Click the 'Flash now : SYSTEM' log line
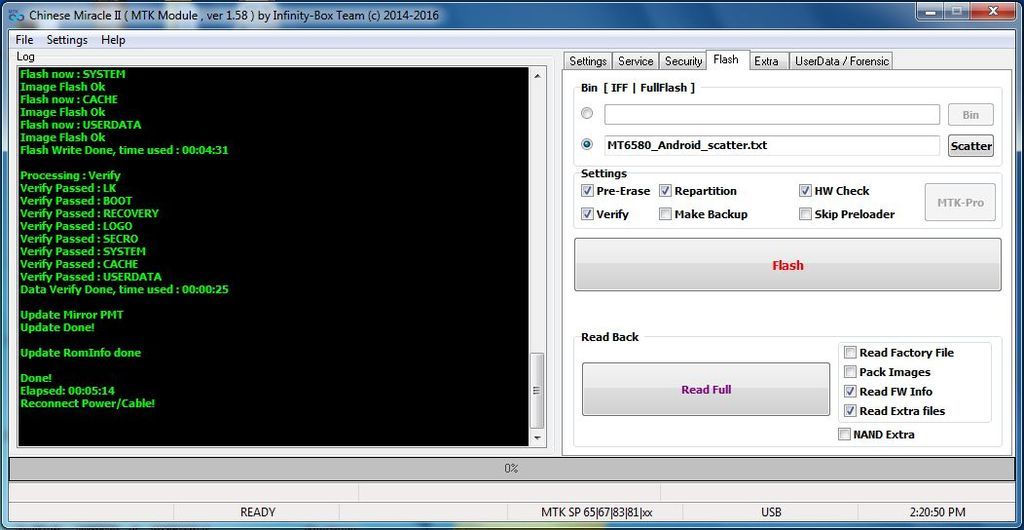1024x530 pixels. click(x=72, y=74)
